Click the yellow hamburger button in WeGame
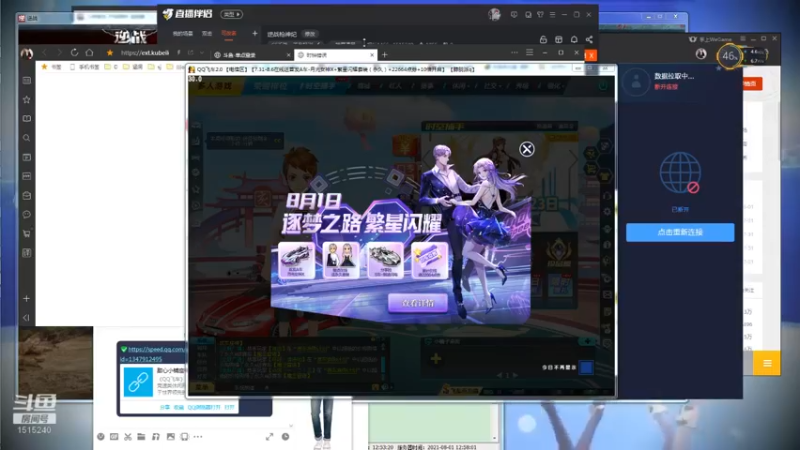 coord(767,363)
